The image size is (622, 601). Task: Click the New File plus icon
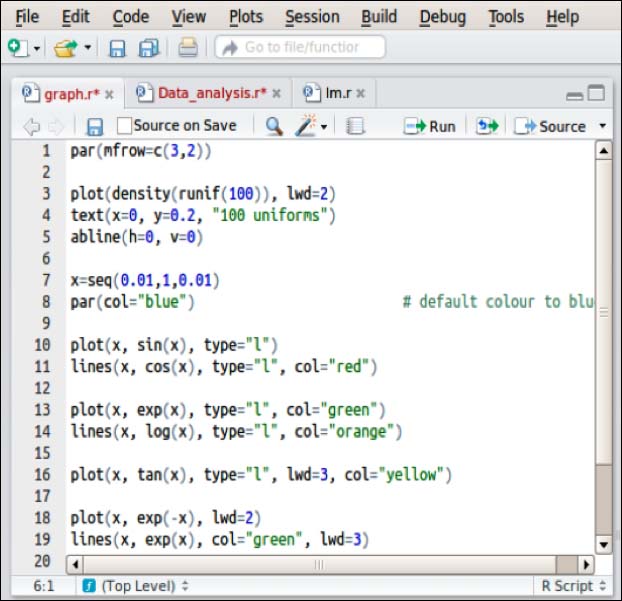(18, 48)
